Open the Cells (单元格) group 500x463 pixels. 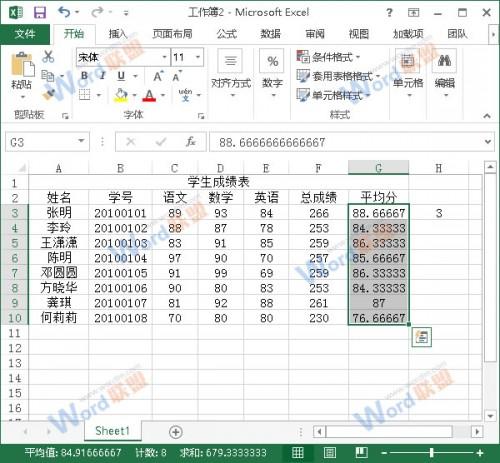coord(408,74)
